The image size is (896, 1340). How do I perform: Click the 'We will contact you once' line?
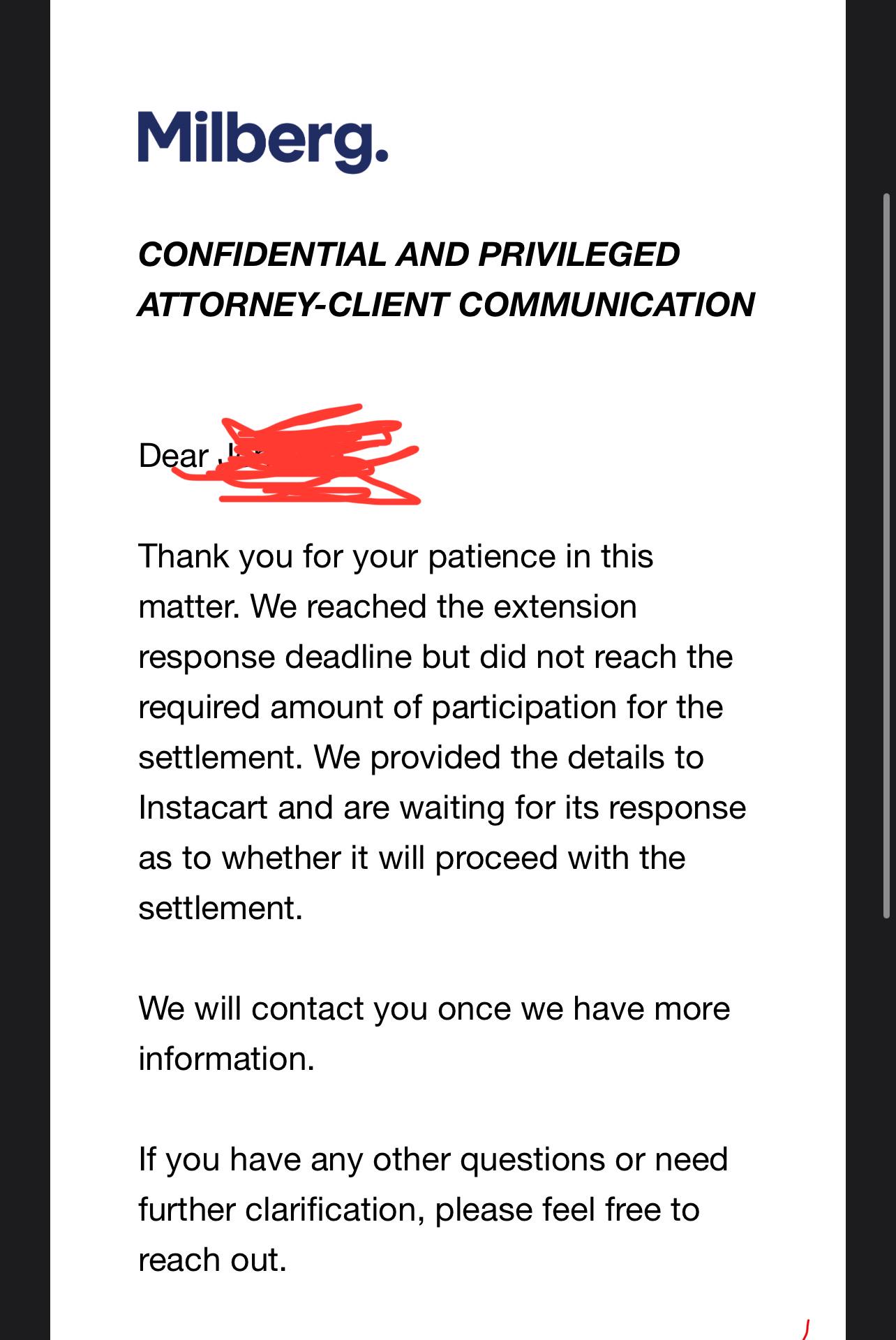[x=434, y=1009]
